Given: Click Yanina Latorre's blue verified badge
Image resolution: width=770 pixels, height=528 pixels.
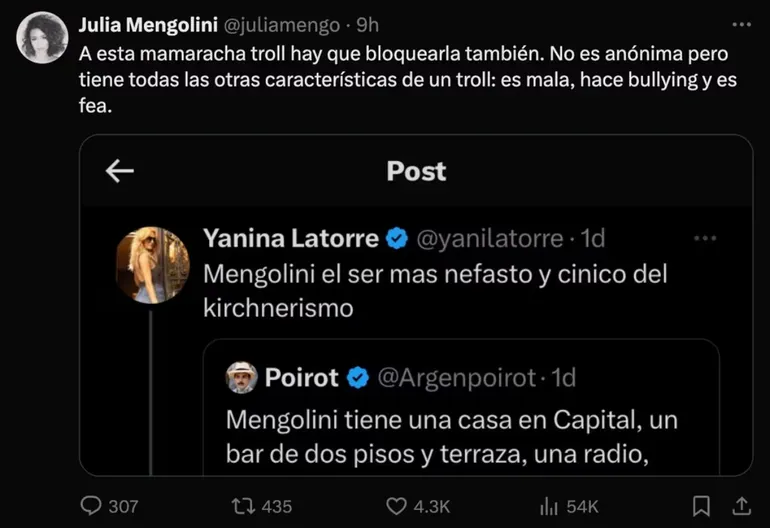Looking at the screenshot, I should [396, 239].
